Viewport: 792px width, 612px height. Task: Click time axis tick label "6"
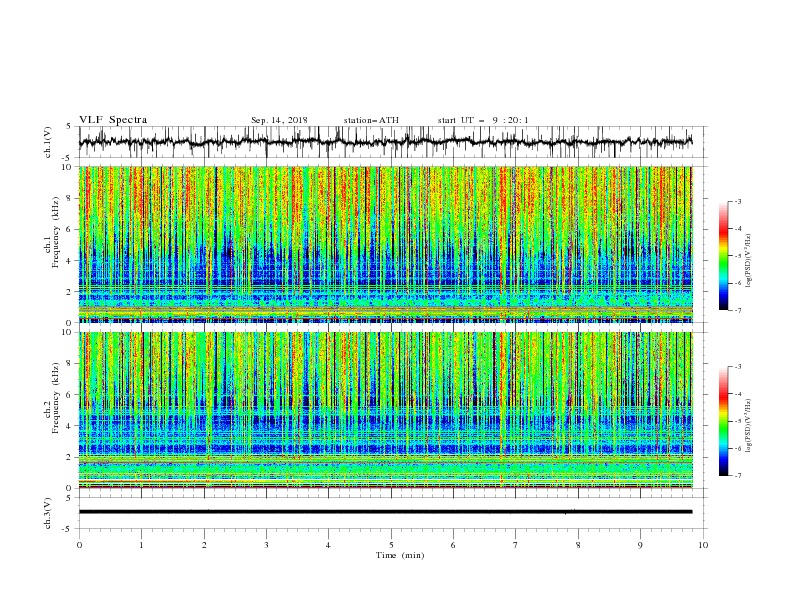coord(453,545)
